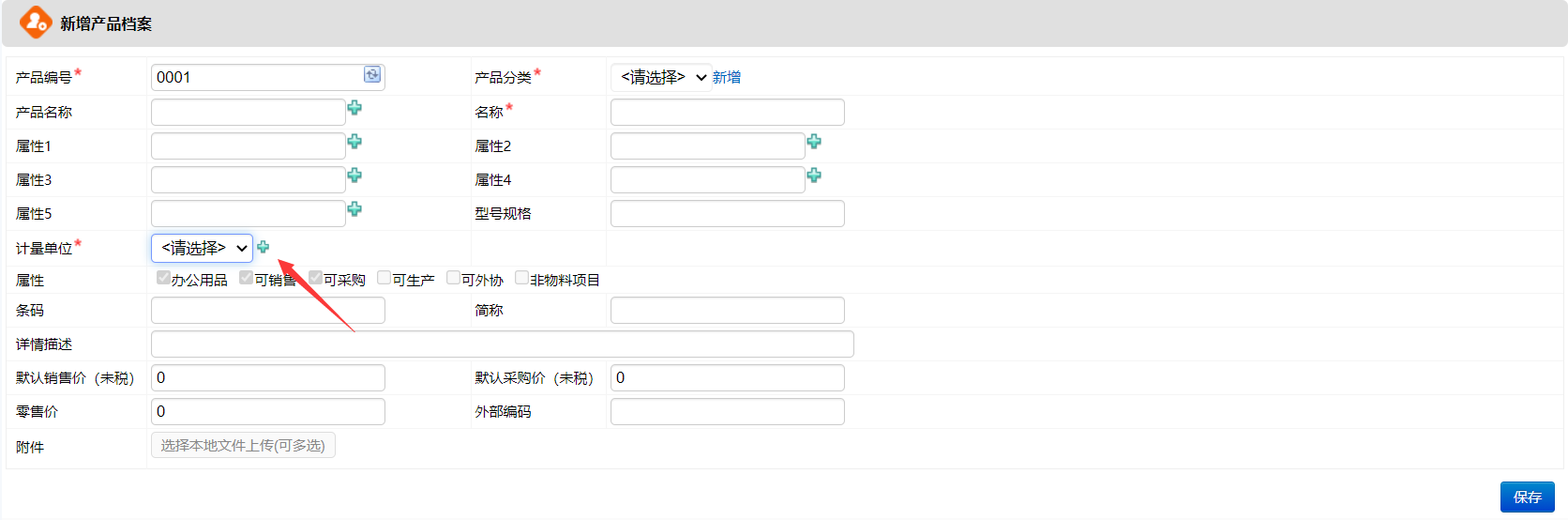The image size is (1568, 520).
Task: Focus the 属性4 input field
Action: coord(708,179)
